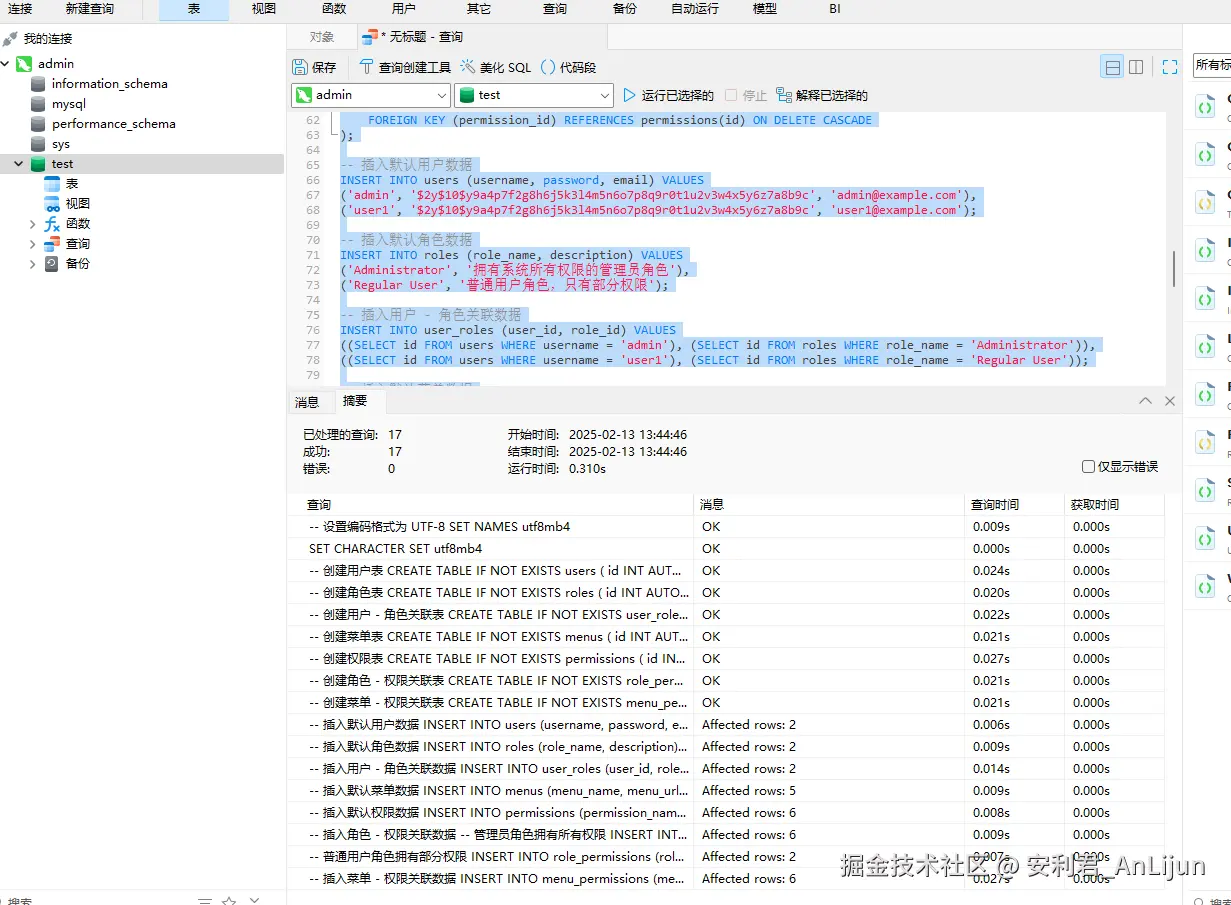Select the SET CHARACTER SET utf8mb4 row

point(726,549)
